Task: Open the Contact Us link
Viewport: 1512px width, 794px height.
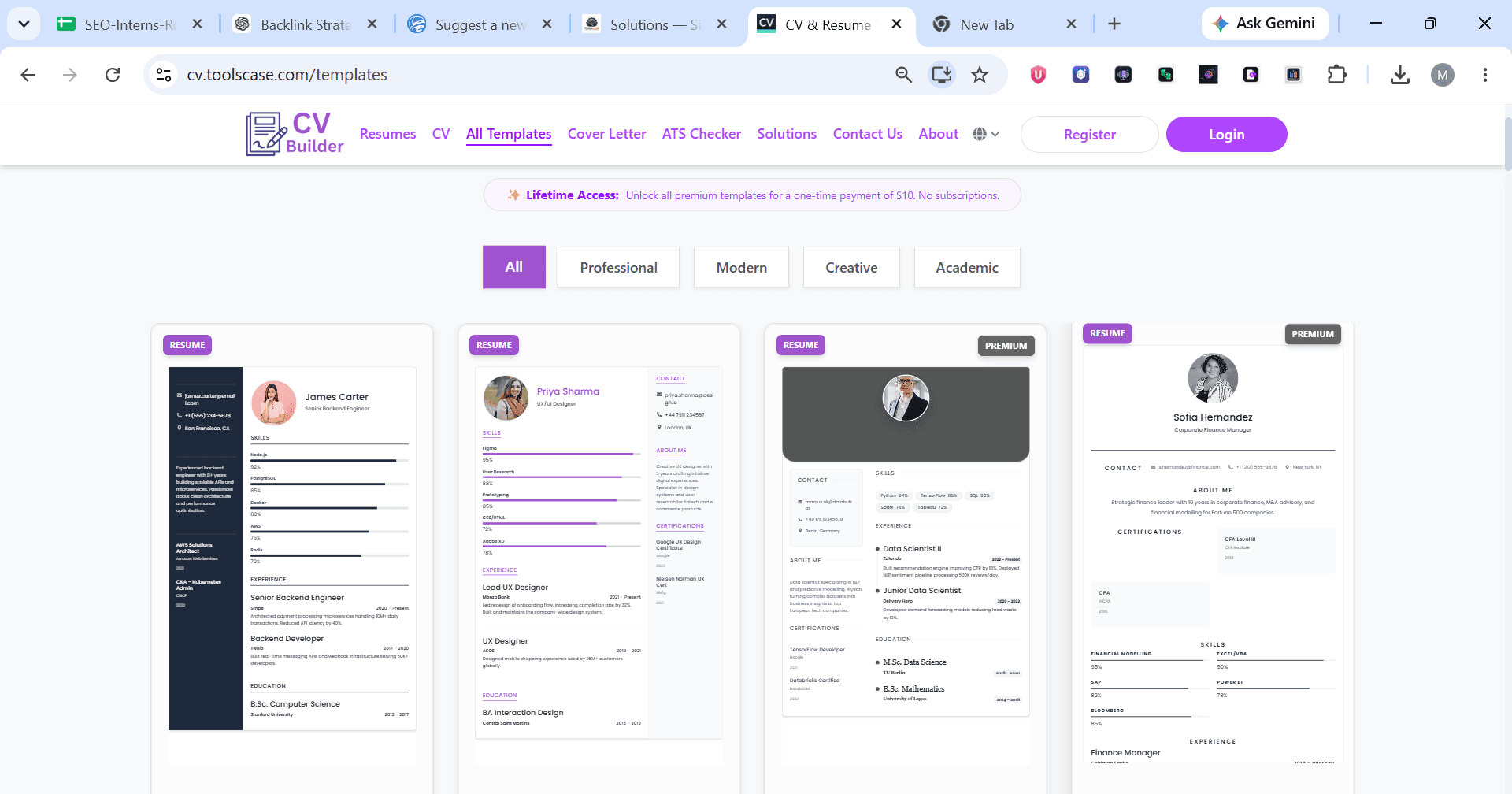Action: coord(868,134)
